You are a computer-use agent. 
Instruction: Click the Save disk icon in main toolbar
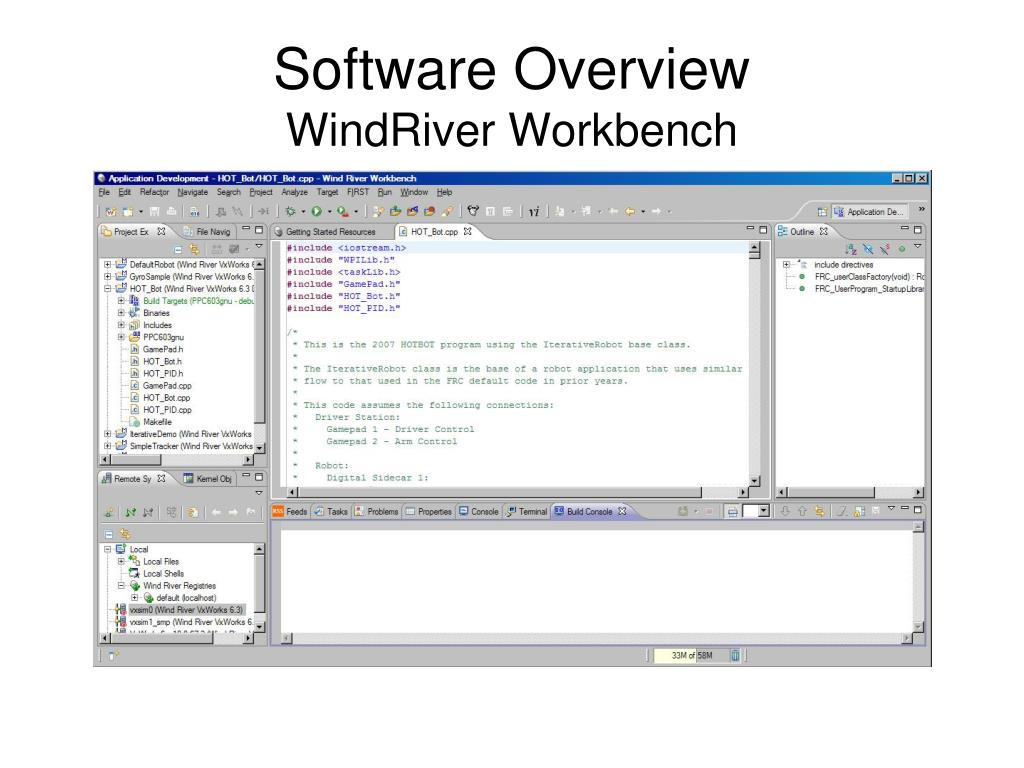coord(155,212)
